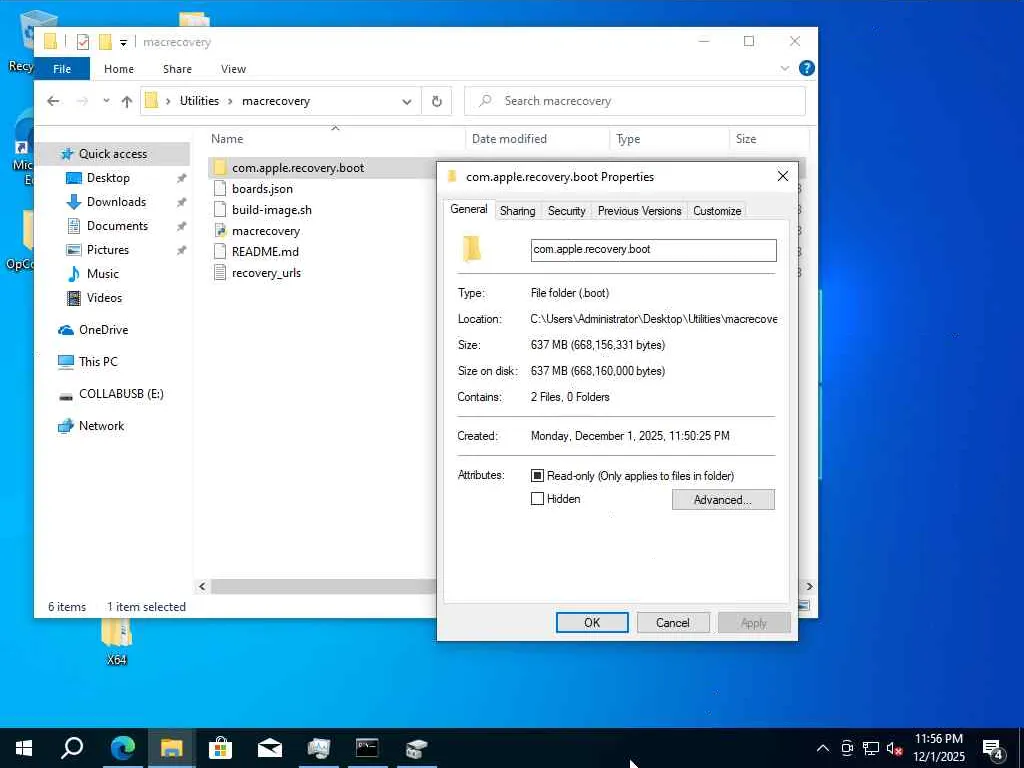This screenshot has width=1024, height=768.
Task: Switch to the Sharing tab
Action: click(x=517, y=211)
